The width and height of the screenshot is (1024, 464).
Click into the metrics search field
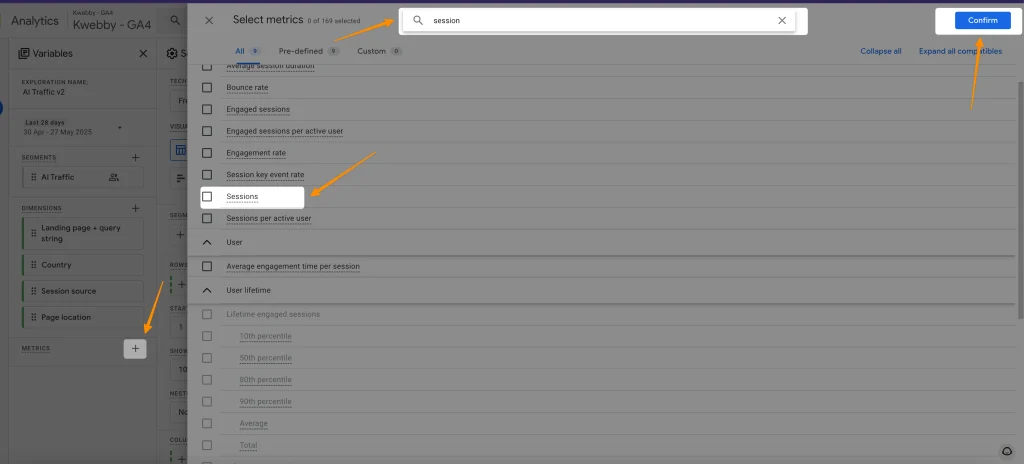coord(600,20)
